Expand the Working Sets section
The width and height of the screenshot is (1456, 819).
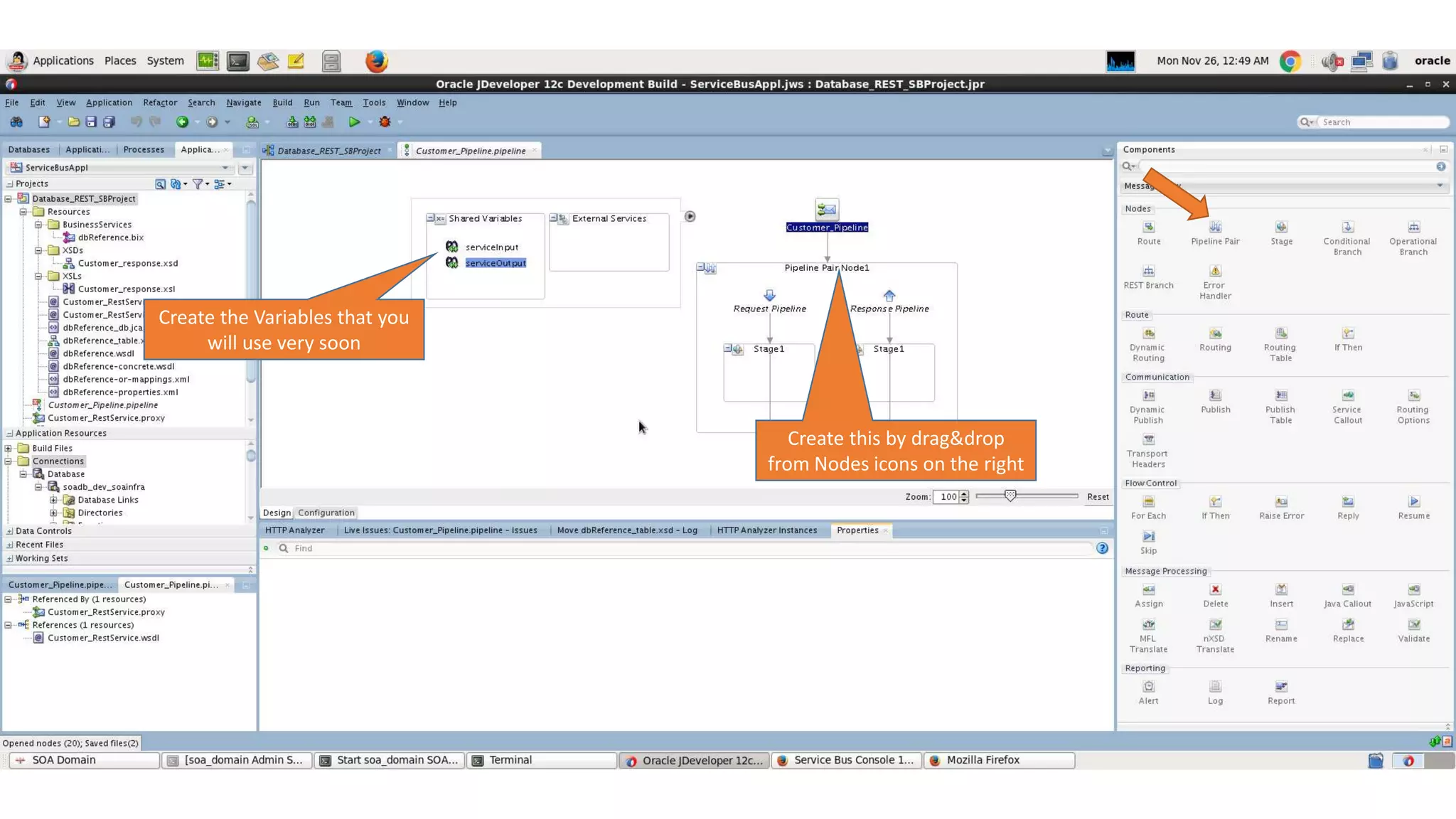(10, 559)
